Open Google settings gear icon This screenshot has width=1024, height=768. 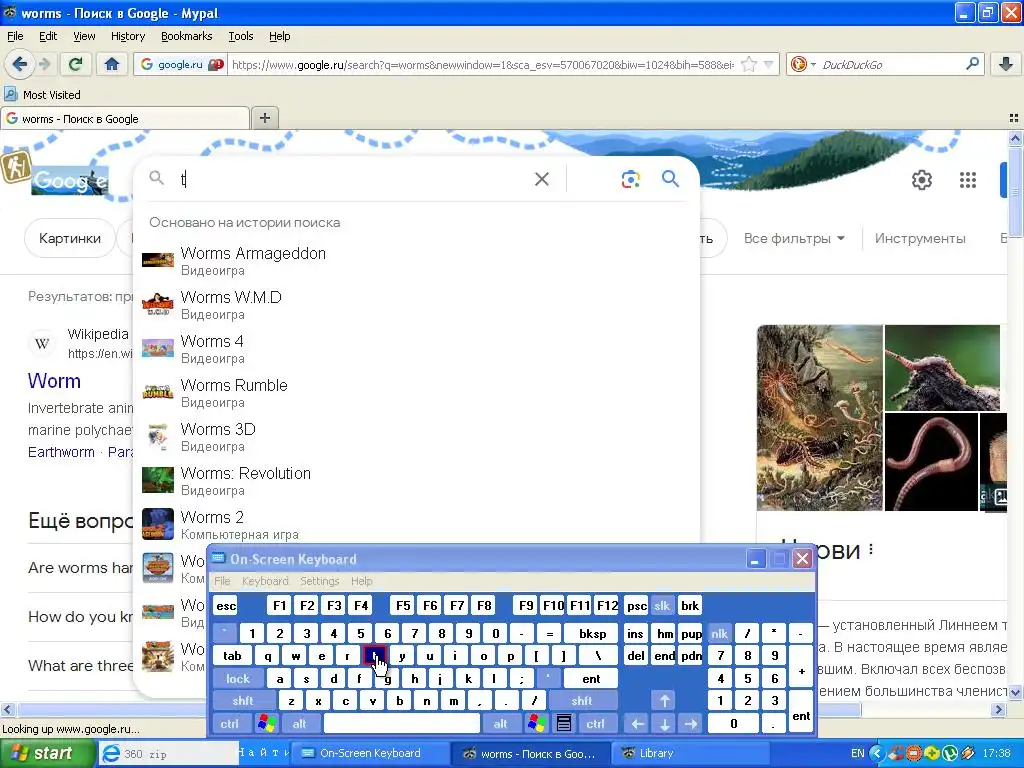921,180
